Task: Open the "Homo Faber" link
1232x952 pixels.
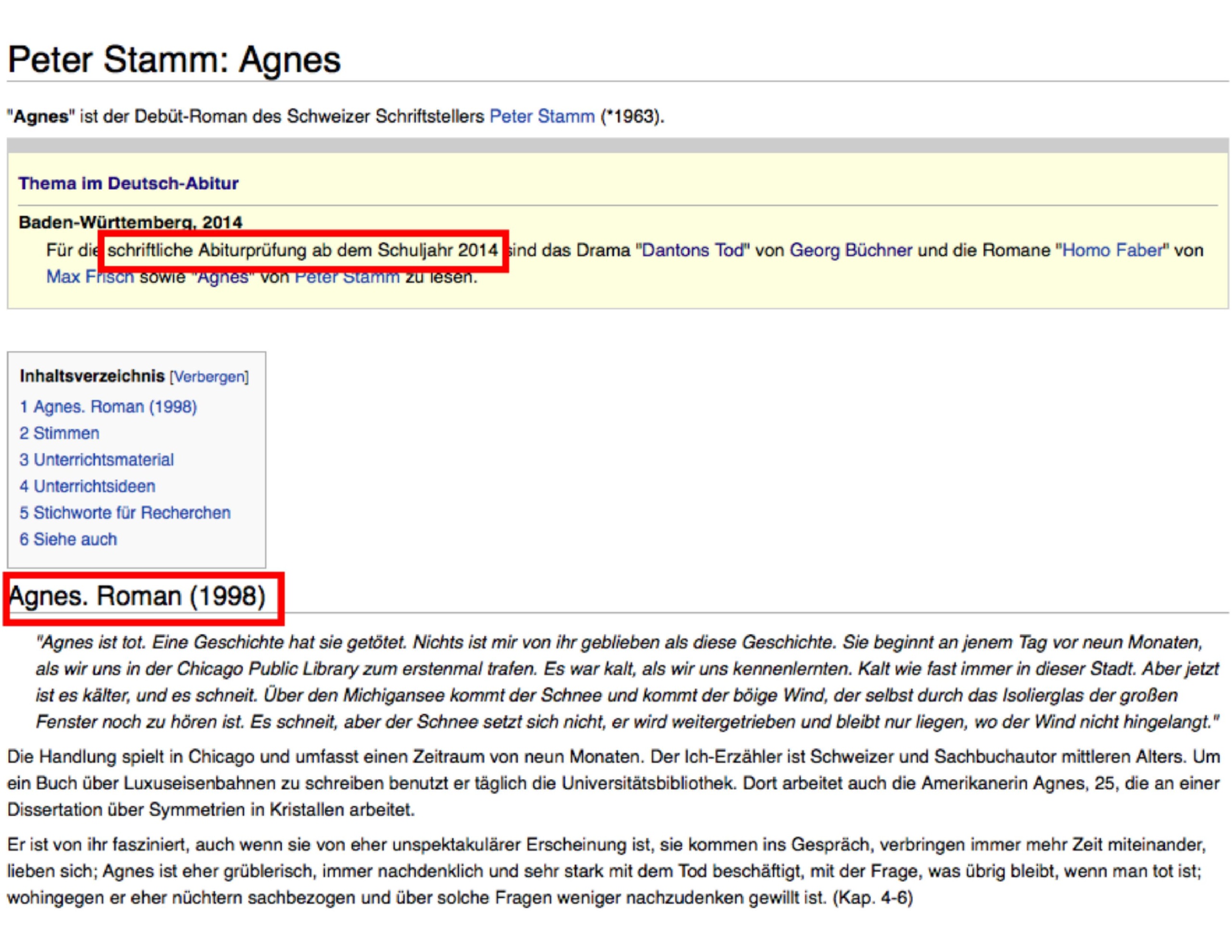Action: pyautogui.click(x=1113, y=250)
